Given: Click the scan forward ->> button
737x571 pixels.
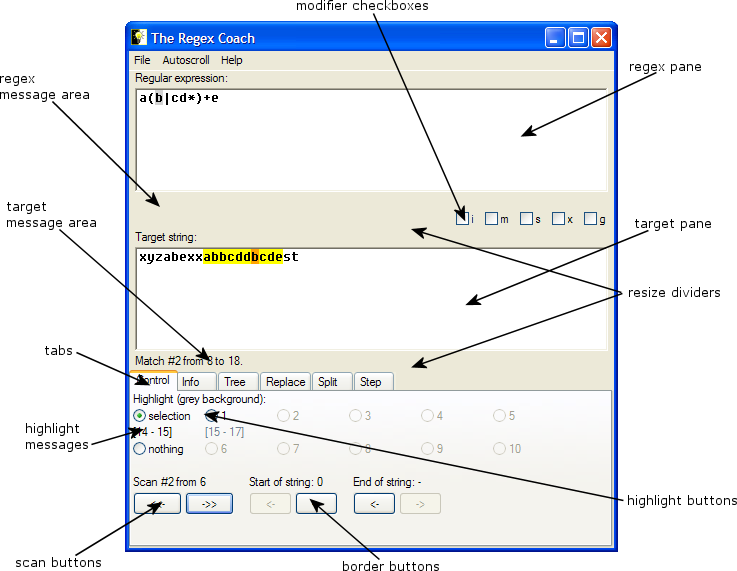Looking at the screenshot, I should [209, 504].
